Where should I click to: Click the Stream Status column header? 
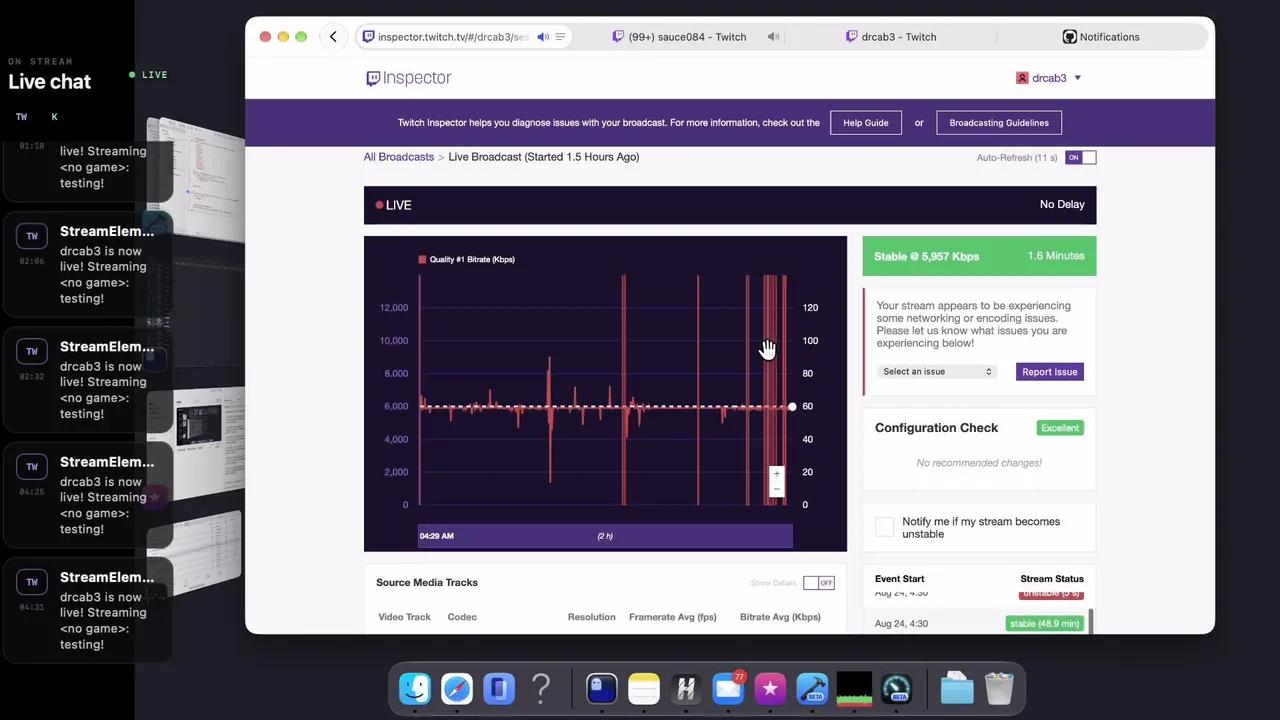pos(1052,579)
